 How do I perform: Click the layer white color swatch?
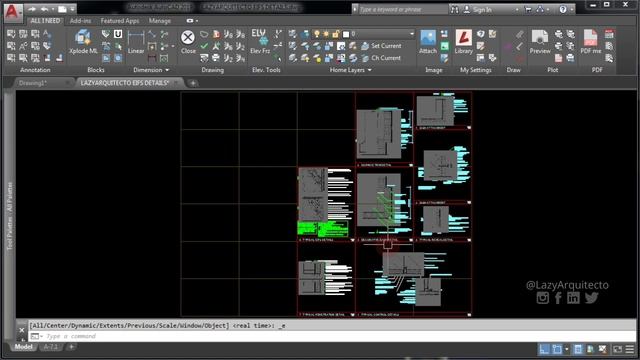(x=346, y=34)
